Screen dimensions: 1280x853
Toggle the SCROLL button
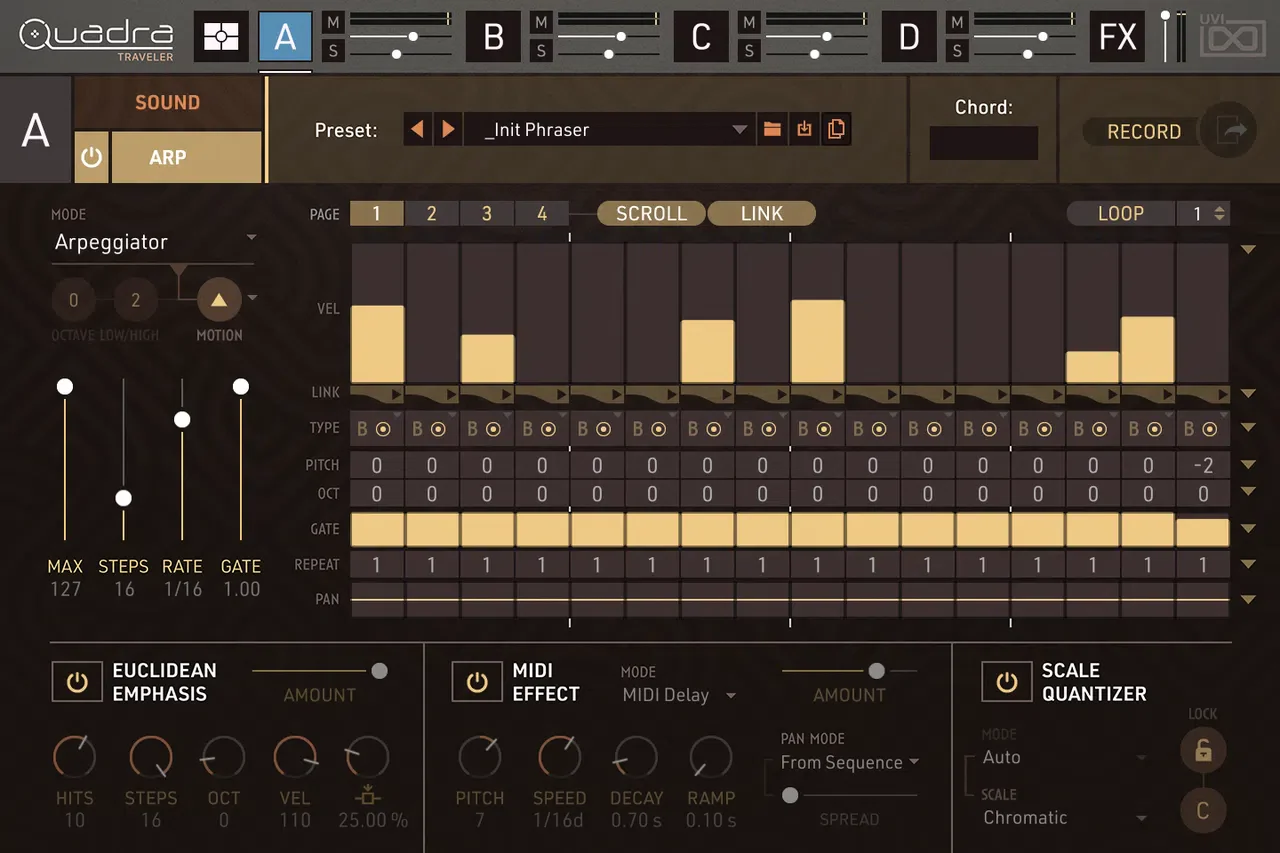click(651, 213)
